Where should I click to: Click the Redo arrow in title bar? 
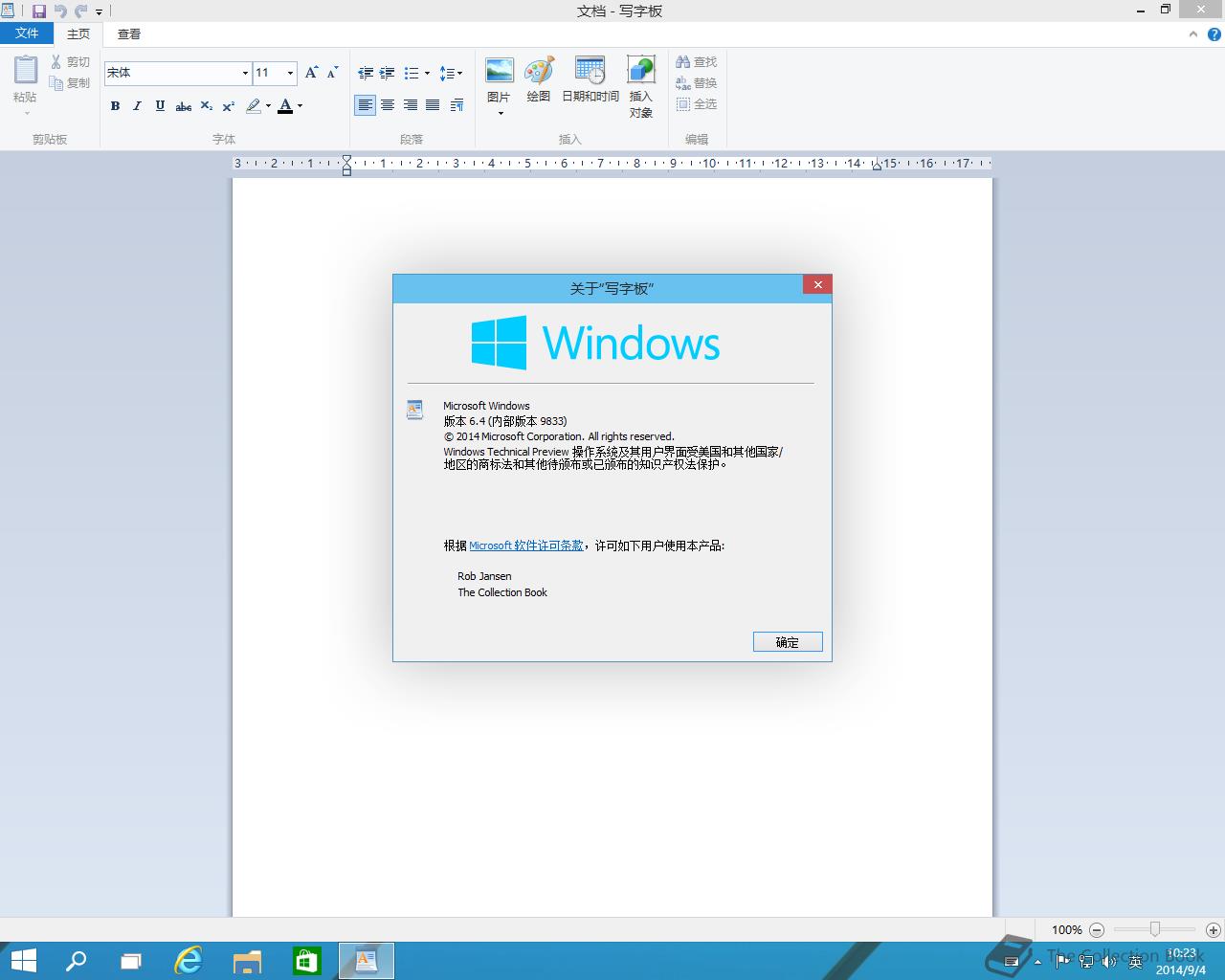pos(81,11)
